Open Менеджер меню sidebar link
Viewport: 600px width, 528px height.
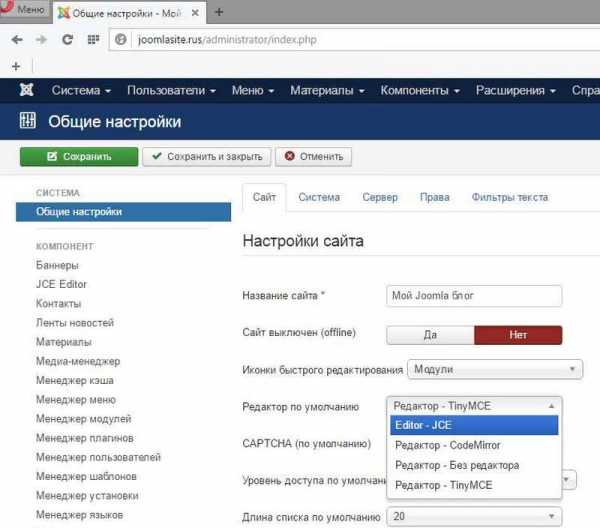point(76,399)
